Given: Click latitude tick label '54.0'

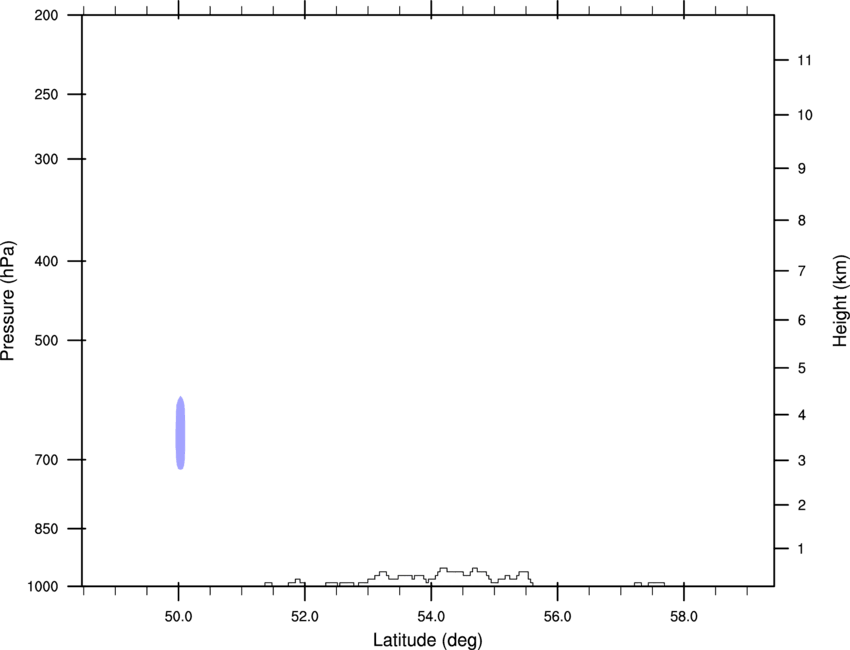Looking at the screenshot, I should [431, 617].
